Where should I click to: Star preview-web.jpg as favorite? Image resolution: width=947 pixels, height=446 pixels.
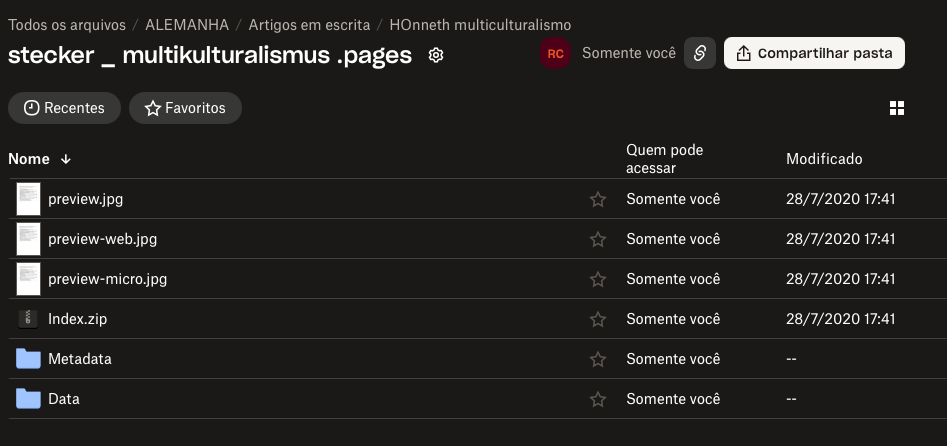click(x=598, y=239)
